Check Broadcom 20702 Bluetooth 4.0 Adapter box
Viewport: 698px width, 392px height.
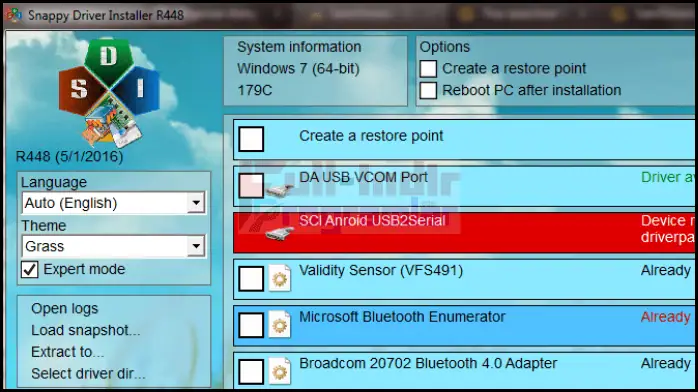[251, 372]
